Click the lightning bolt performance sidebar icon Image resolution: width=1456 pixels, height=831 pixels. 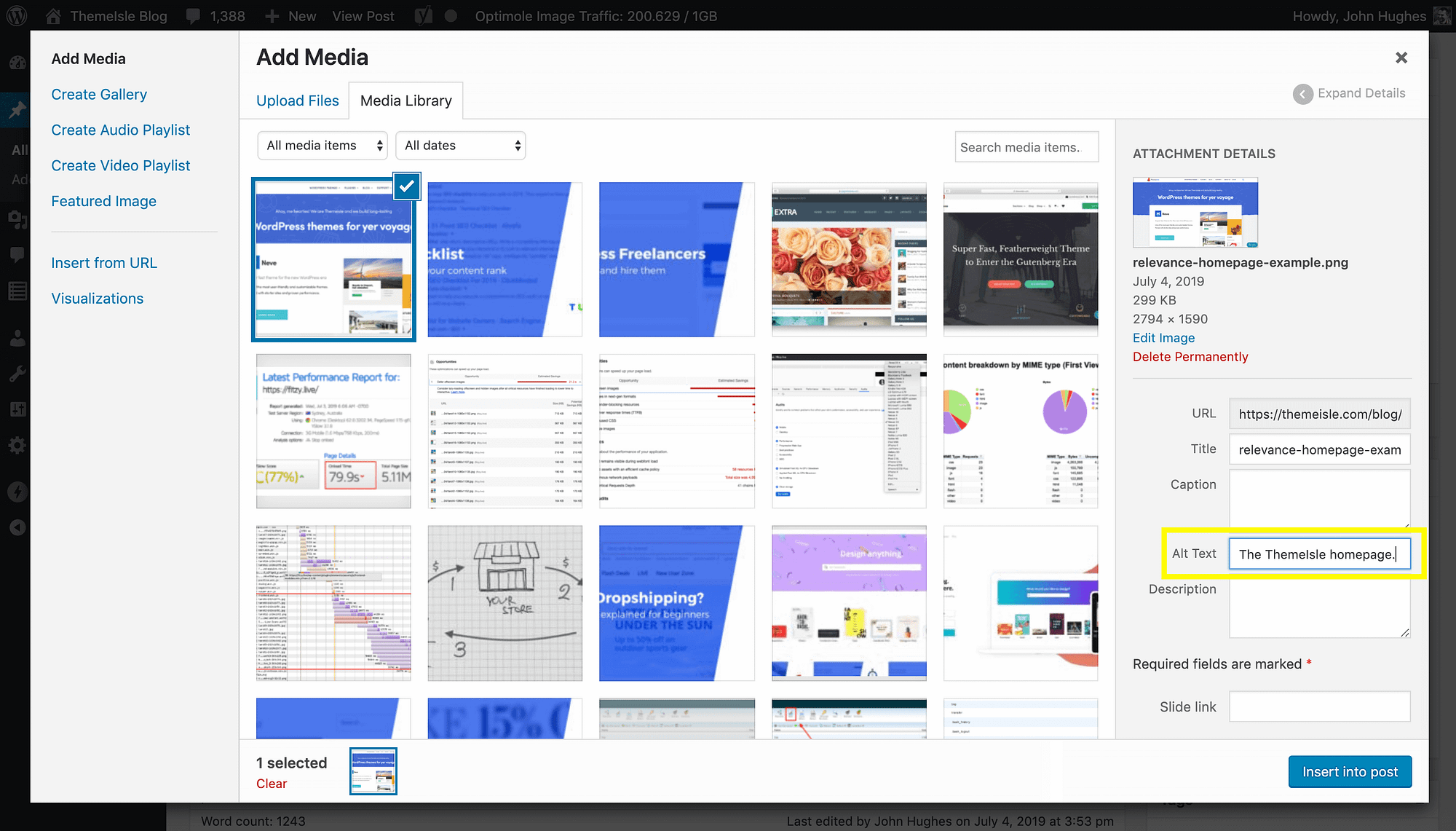pos(16,492)
